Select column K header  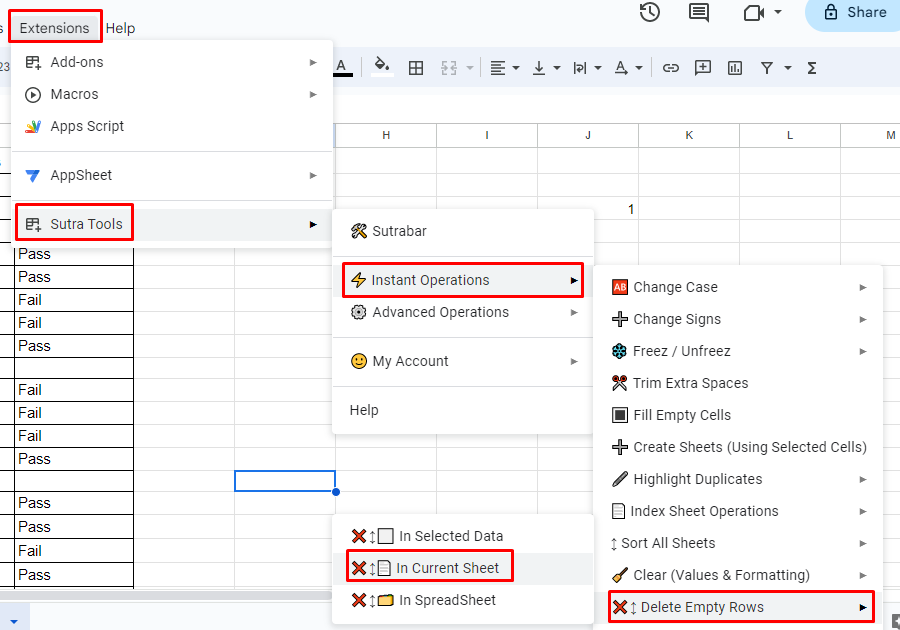click(x=689, y=135)
